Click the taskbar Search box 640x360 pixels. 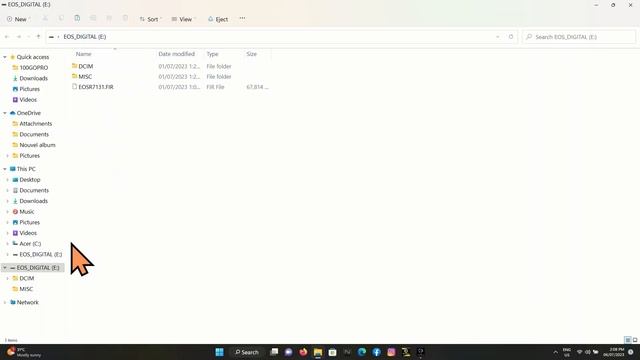pyautogui.click(x=247, y=352)
